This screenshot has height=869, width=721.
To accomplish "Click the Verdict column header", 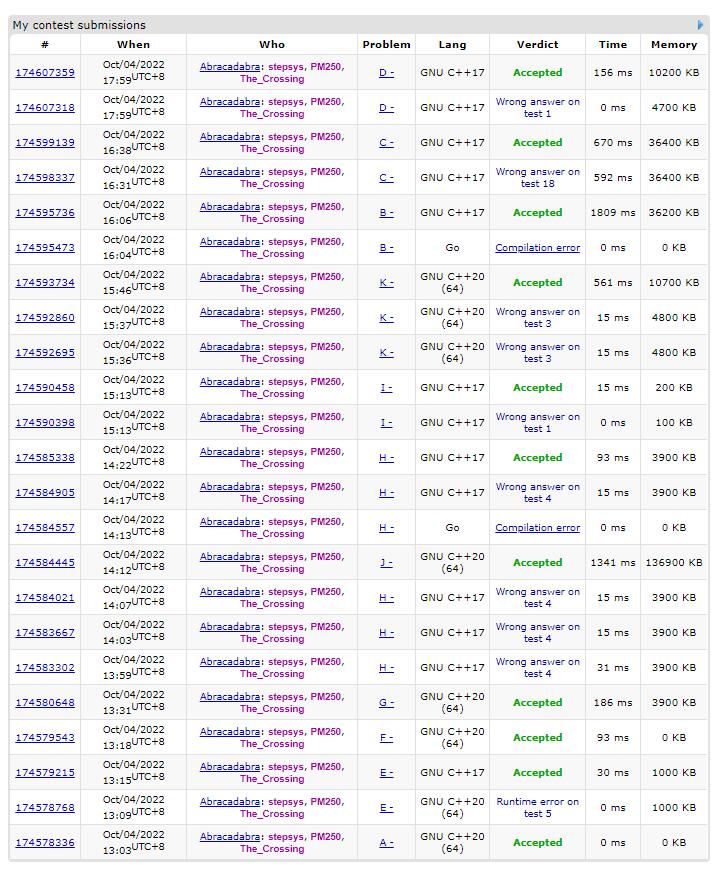I will (x=537, y=45).
